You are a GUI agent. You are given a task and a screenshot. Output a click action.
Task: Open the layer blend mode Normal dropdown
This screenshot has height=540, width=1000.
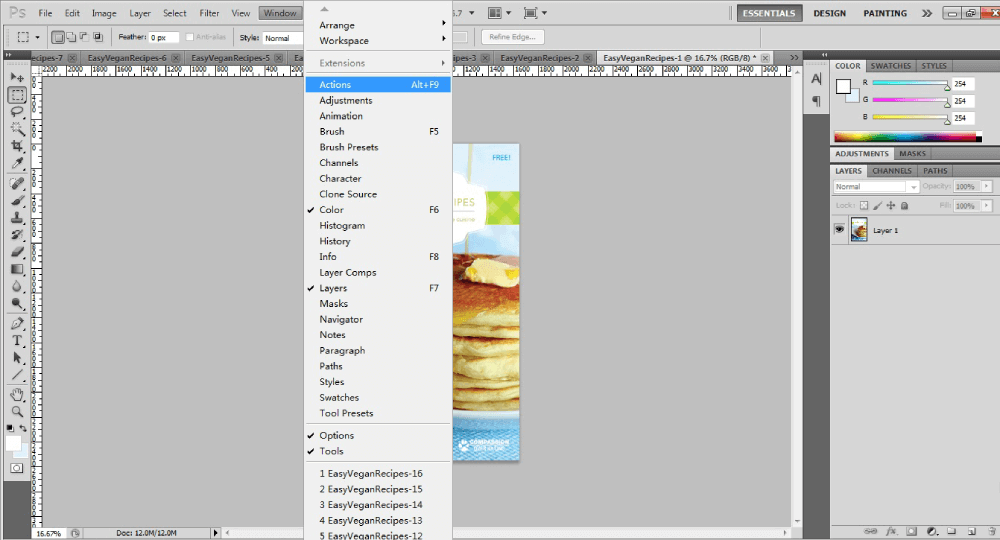click(876, 187)
